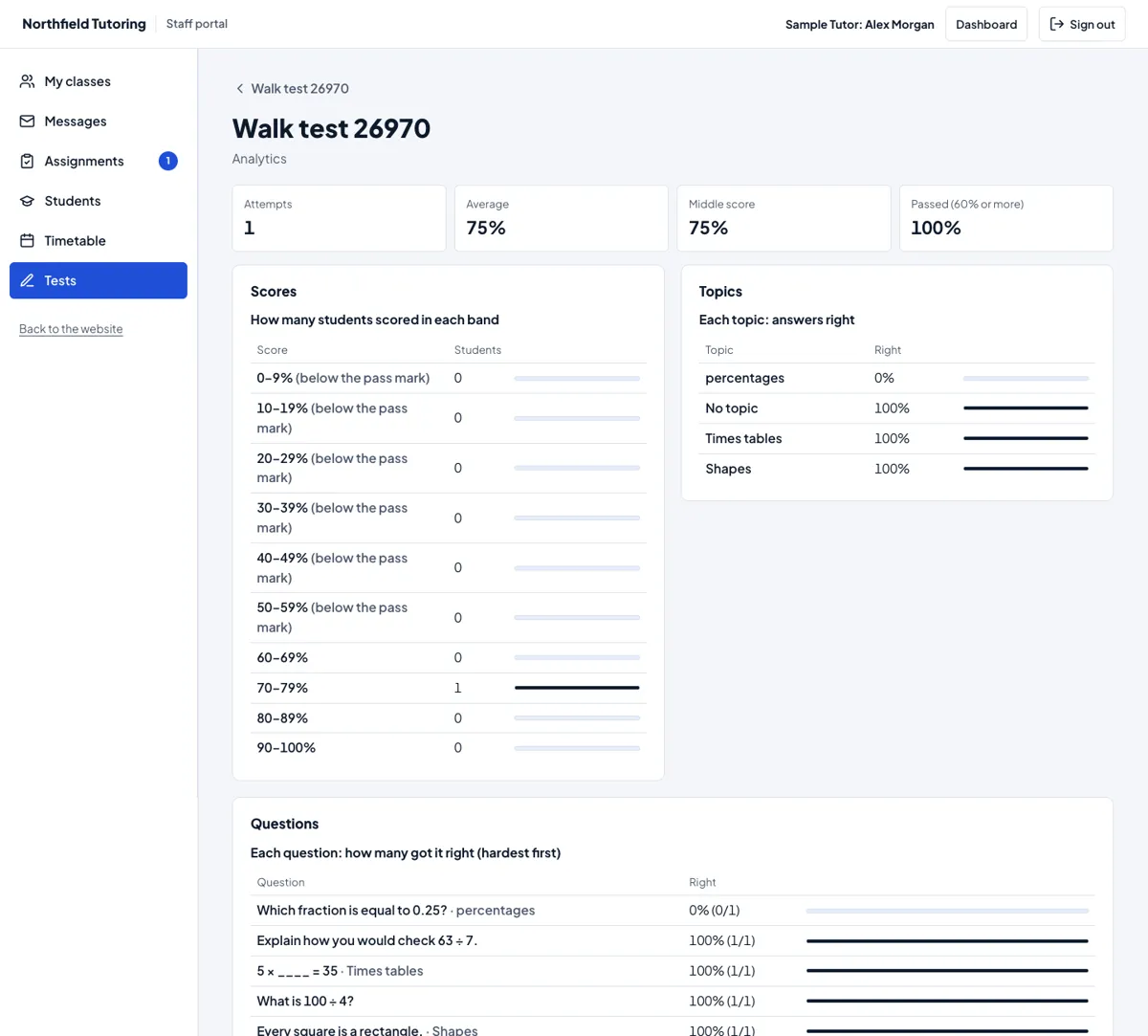Click the 'Shapes' topic name in Topics table
The height and width of the screenshot is (1036, 1148).
728,469
